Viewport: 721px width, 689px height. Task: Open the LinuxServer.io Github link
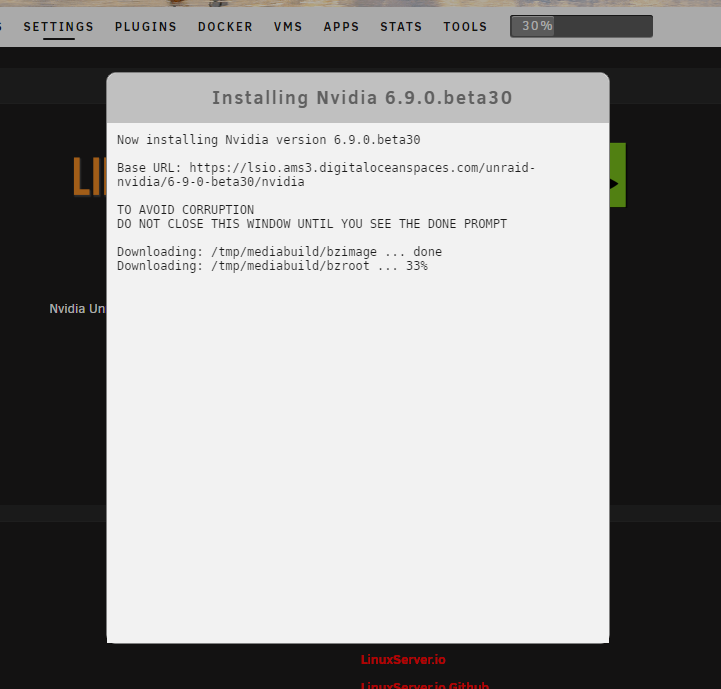(425, 685)
